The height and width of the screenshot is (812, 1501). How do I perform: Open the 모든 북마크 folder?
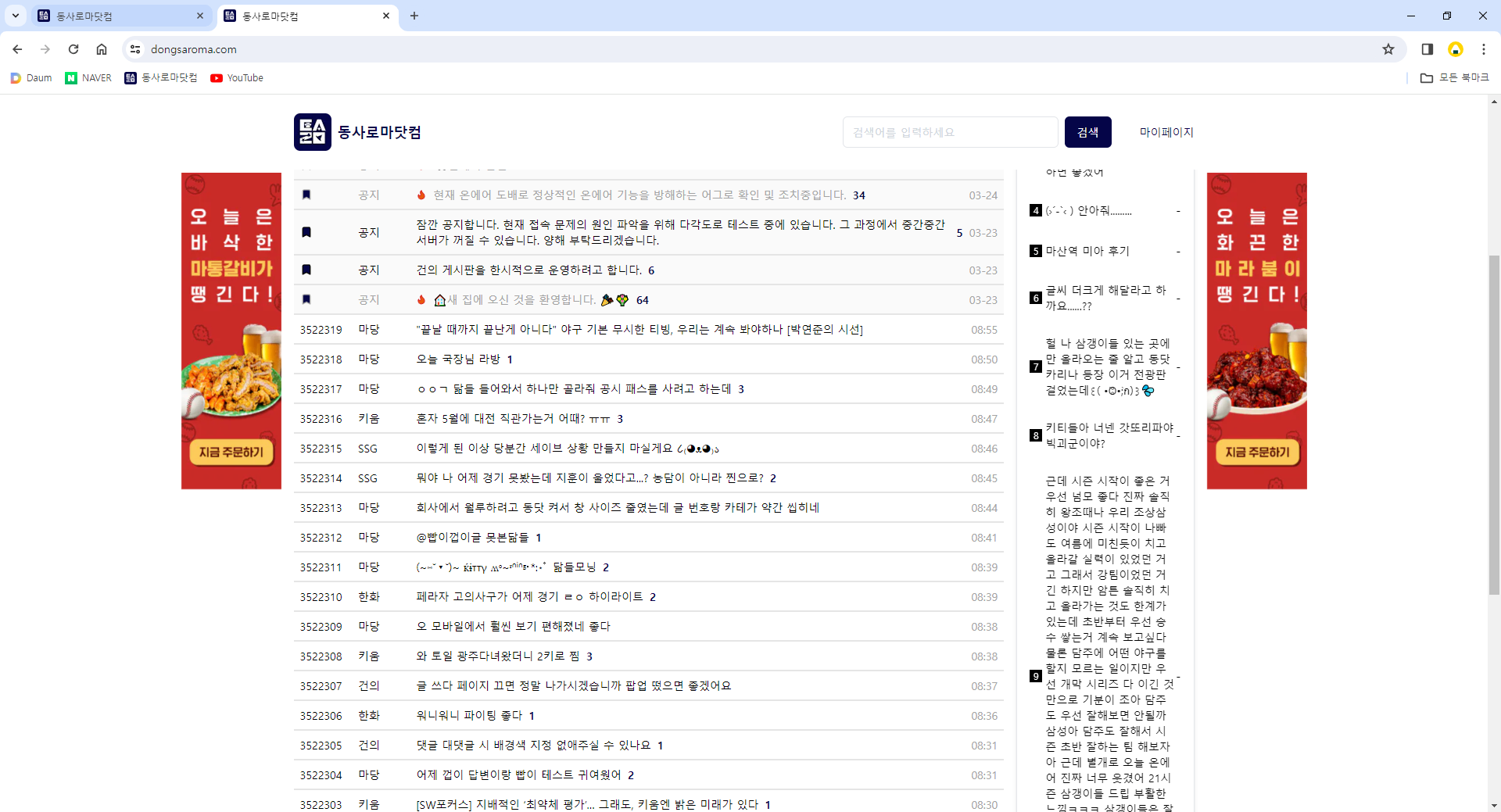pos(1455,78)
